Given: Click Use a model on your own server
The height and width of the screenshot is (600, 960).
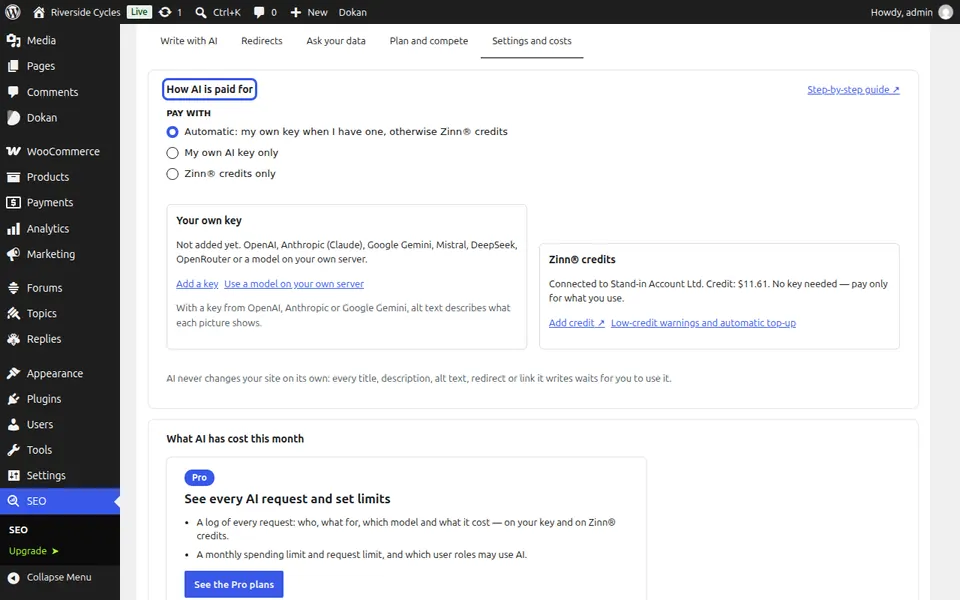Looking at the screenshot, I should point(294,283).
